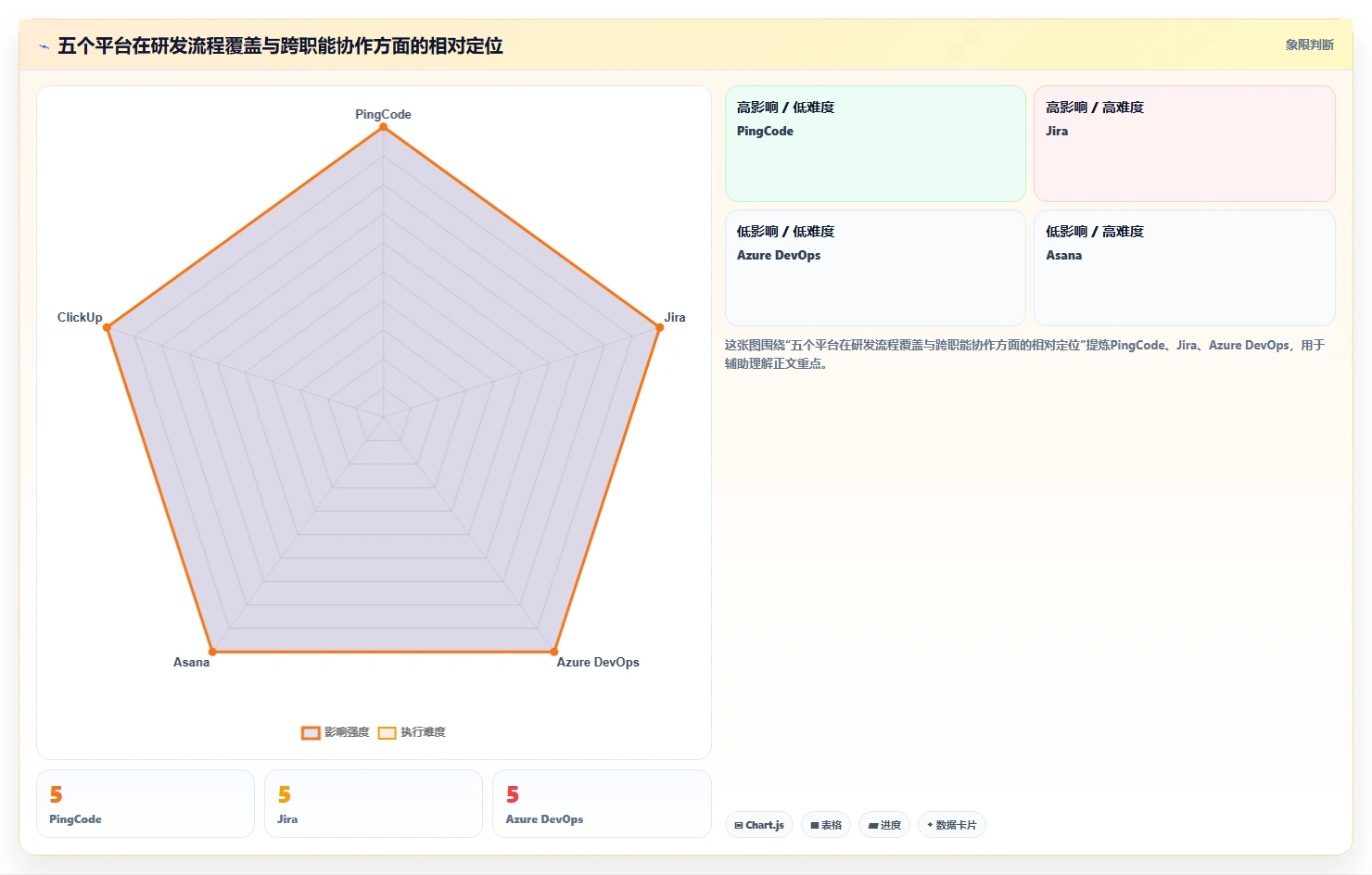This screenshot has width=1372, height=875.
Task: Toggle the 执行难度 legend item
Action: coord(412,732)
